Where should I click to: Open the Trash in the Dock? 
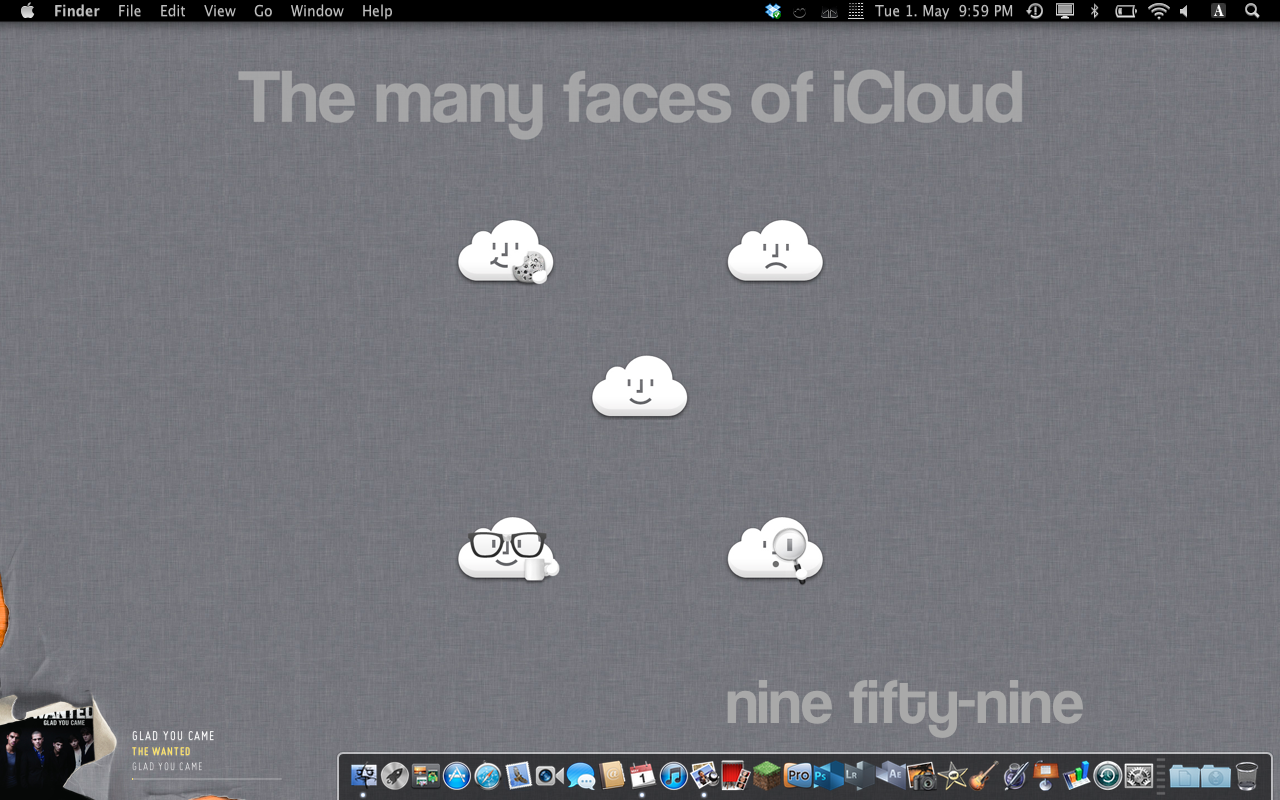[x=1247, y=775]
